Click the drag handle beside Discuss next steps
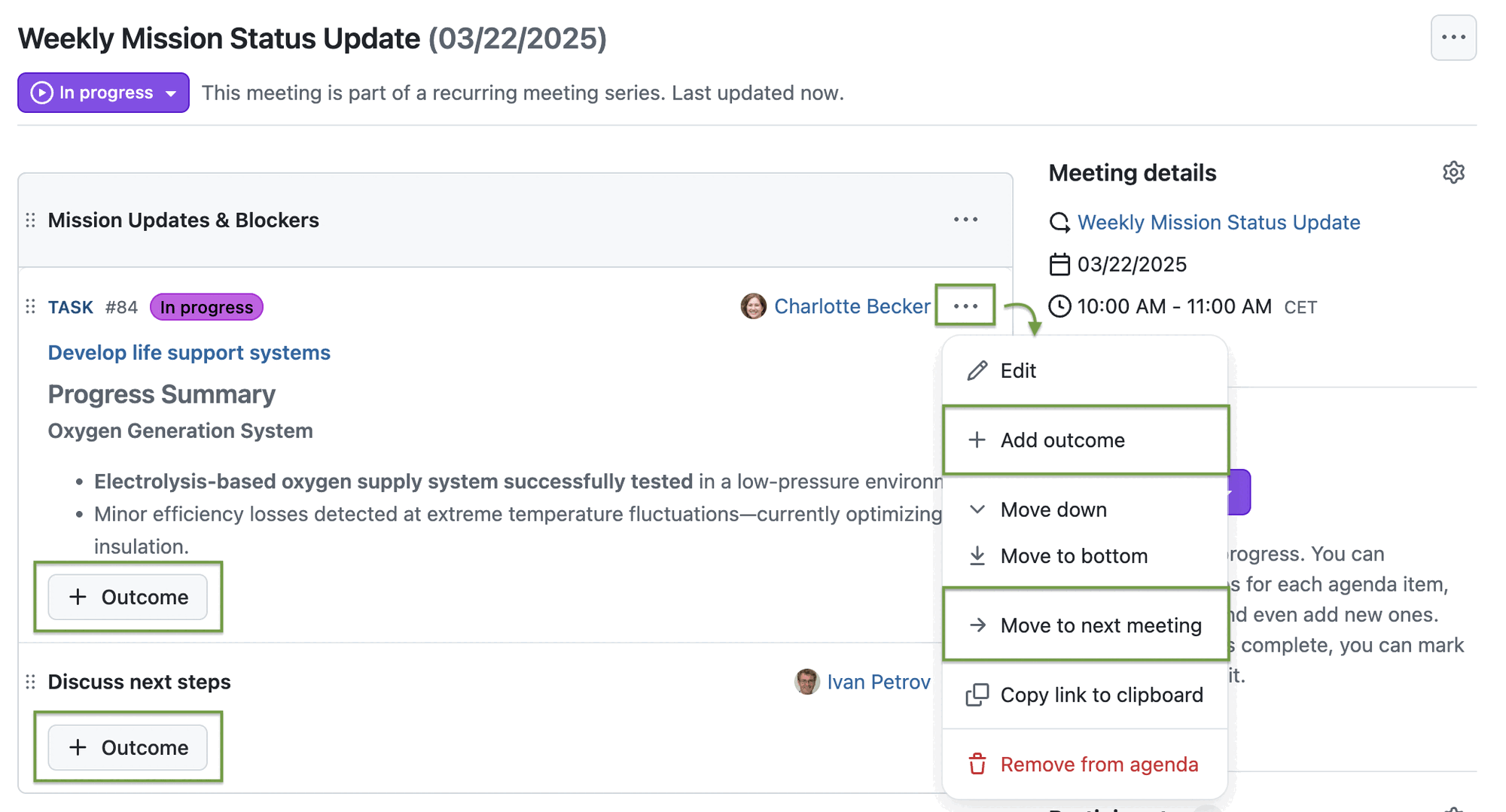Viewport: 1506px width, 812px height. coord(30,682)
